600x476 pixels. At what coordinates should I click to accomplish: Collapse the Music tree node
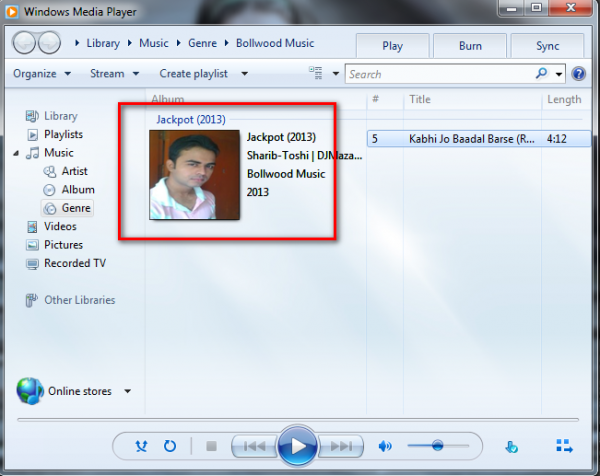tap(16, 153)
